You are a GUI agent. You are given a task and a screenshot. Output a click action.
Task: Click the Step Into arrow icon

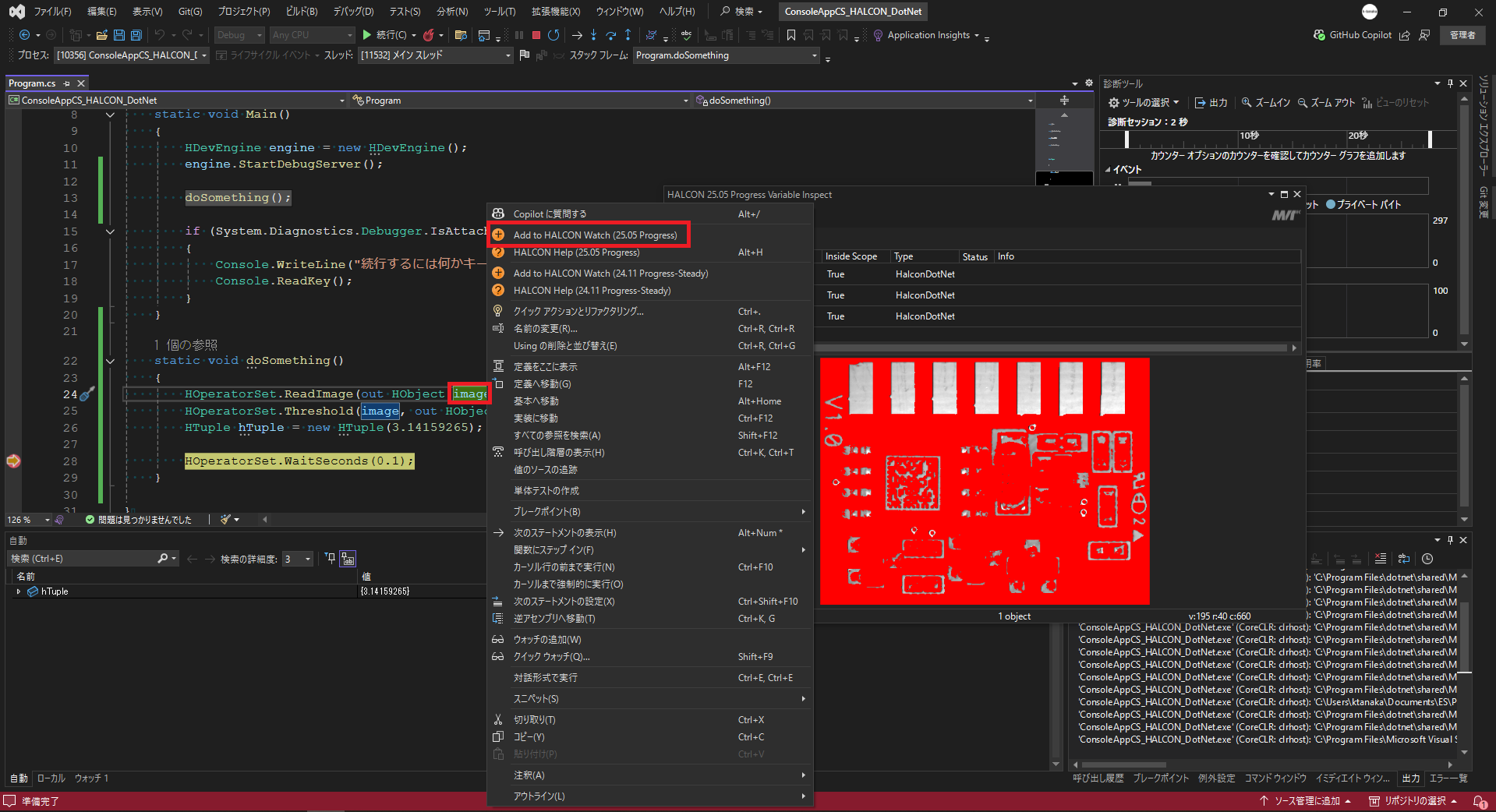pyautogui.click(x=593, y=35)
